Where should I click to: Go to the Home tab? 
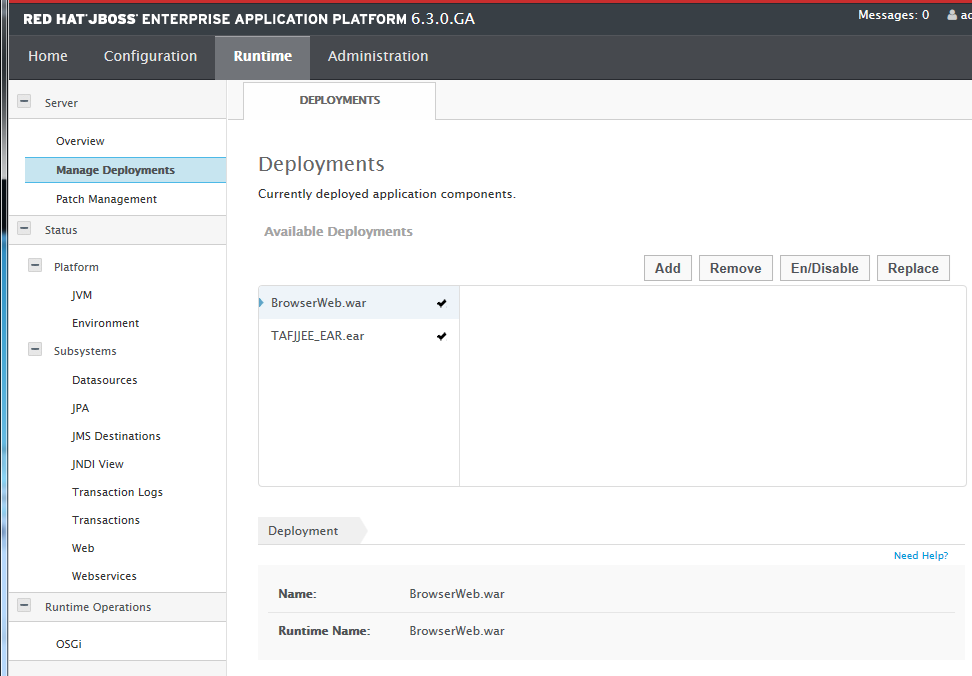pyautogui.click(x=48, y=56)
